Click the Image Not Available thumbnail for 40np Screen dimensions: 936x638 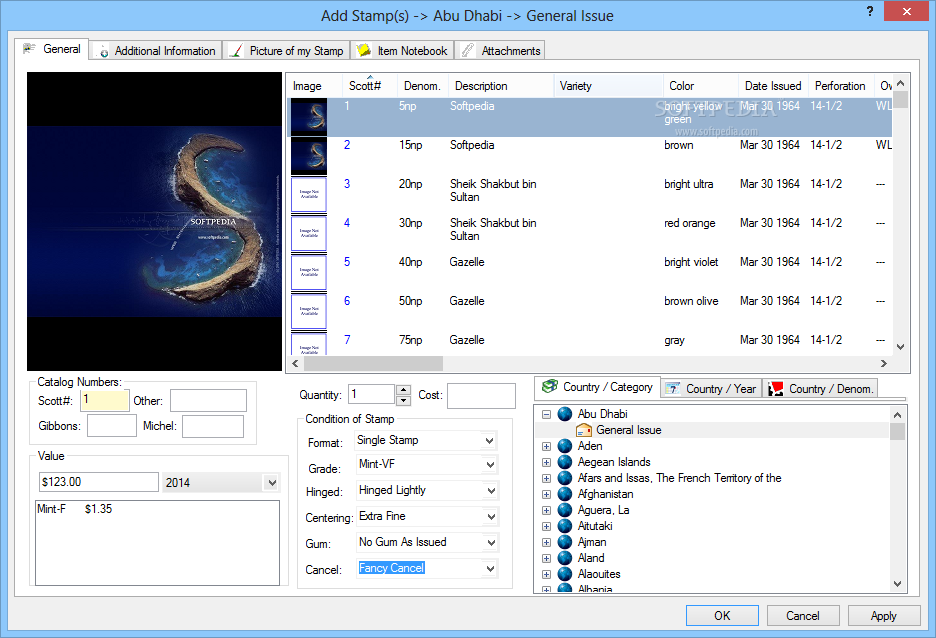(309, 272)
